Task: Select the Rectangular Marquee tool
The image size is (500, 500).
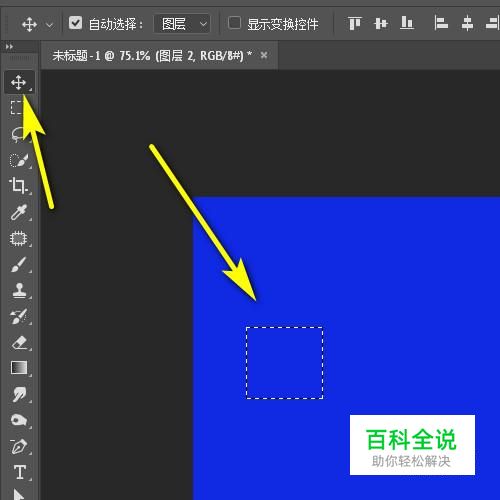Action: (16, 108)
